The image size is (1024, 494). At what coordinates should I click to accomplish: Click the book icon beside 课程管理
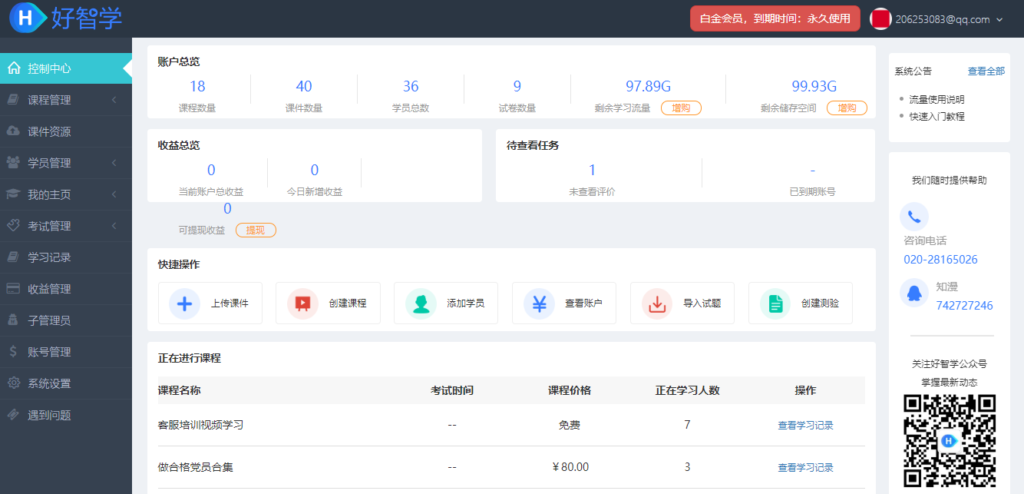click(x=12, y=100)
